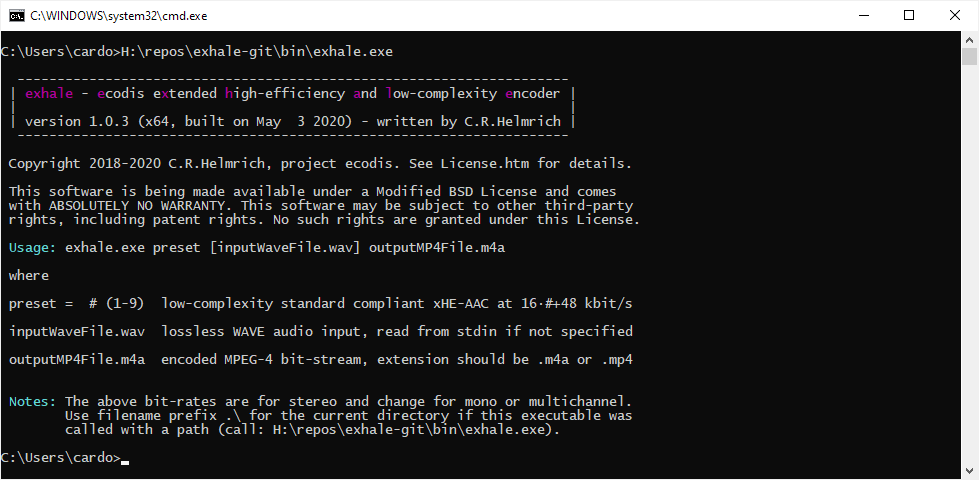The image size is (979, 480).
Task: Click at the blinking cursor after C:\Users\cardo>
Action: (x=125, y=463)
